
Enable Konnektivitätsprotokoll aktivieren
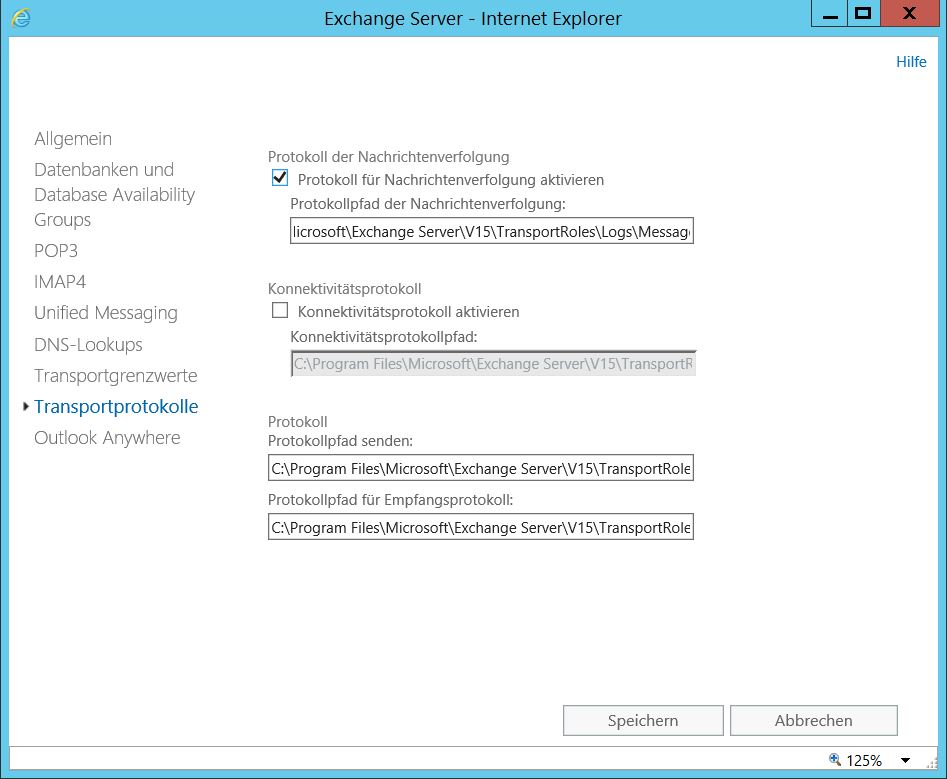tap(278, 311)
